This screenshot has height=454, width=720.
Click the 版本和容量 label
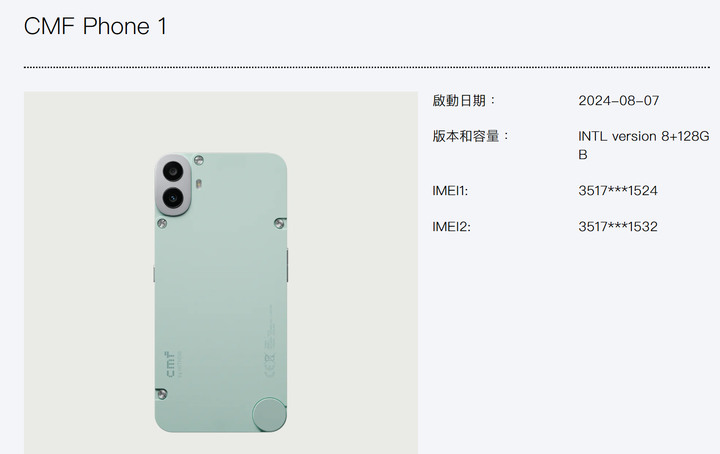471,136
